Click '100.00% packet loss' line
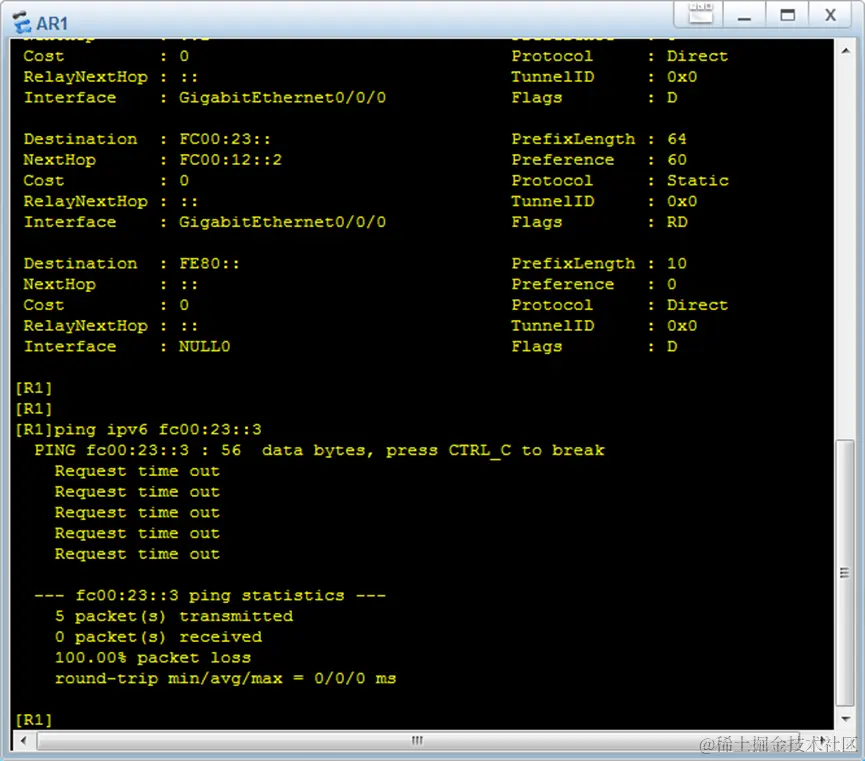Viewport: 865px width, 761px height. pyautogui.click(x=153, y=658)
